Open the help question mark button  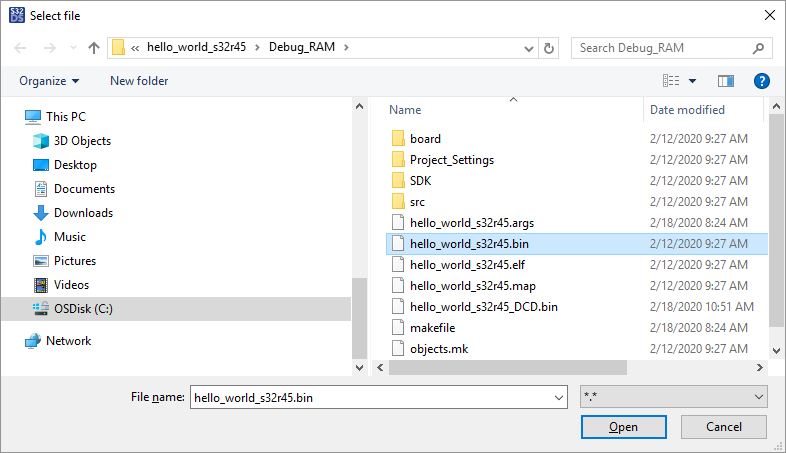pos(761,81)
